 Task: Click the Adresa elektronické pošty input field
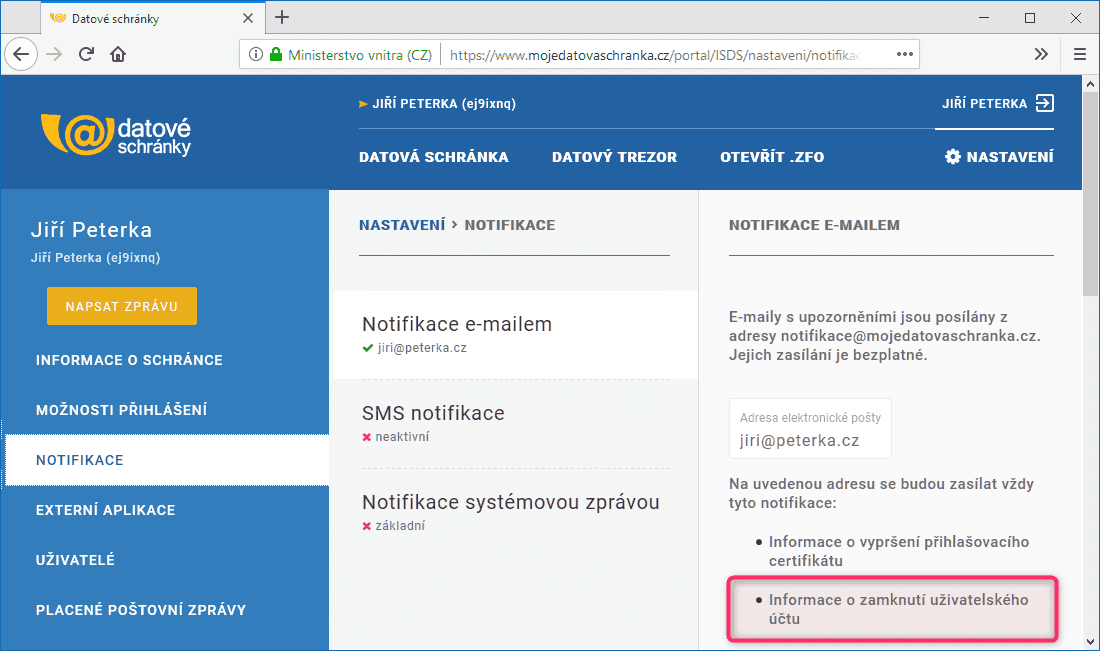point(810,429)
